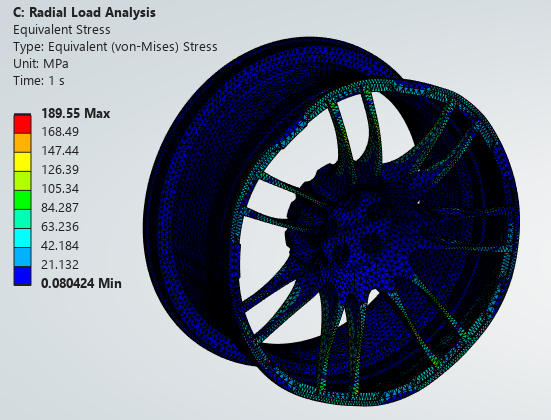Click the green legend color band

[22, 200]
